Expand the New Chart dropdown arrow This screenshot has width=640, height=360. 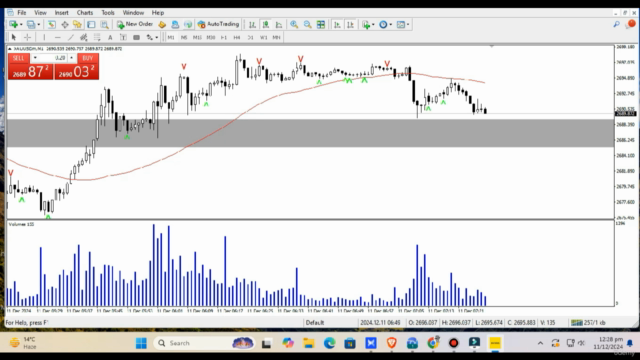[x=21, y=24]
